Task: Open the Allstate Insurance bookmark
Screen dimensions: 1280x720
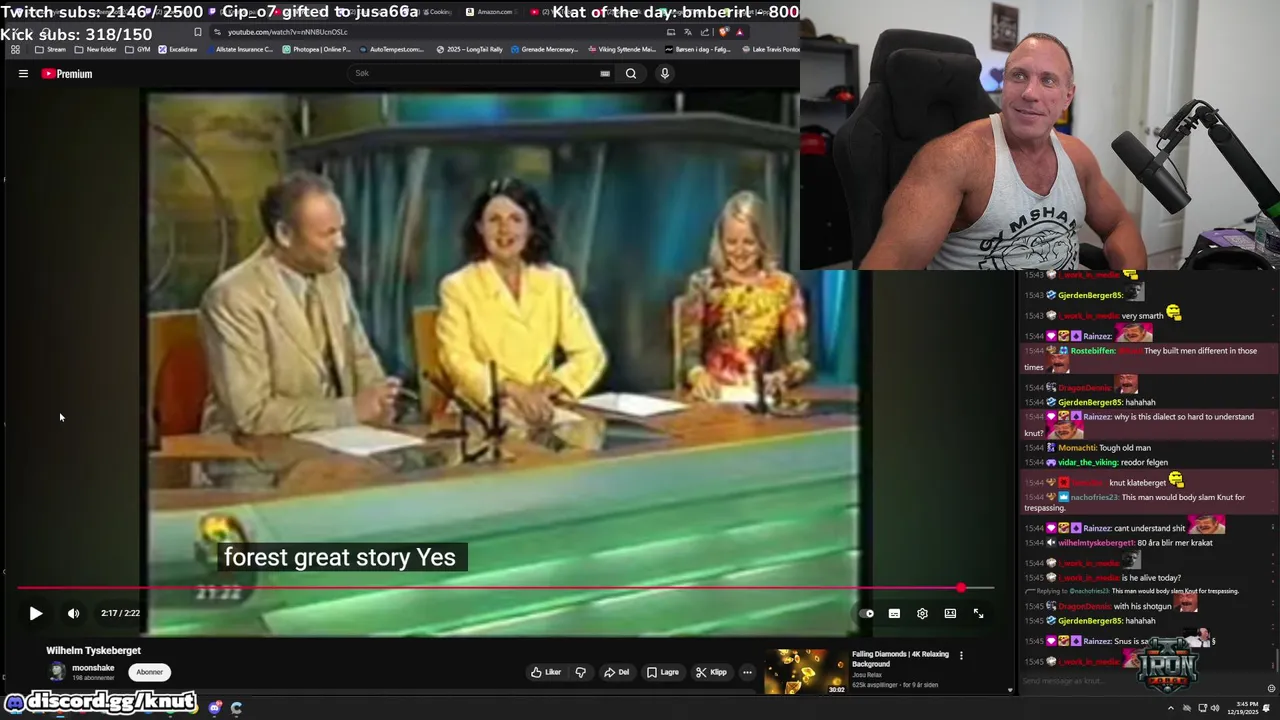Action: 238,49
